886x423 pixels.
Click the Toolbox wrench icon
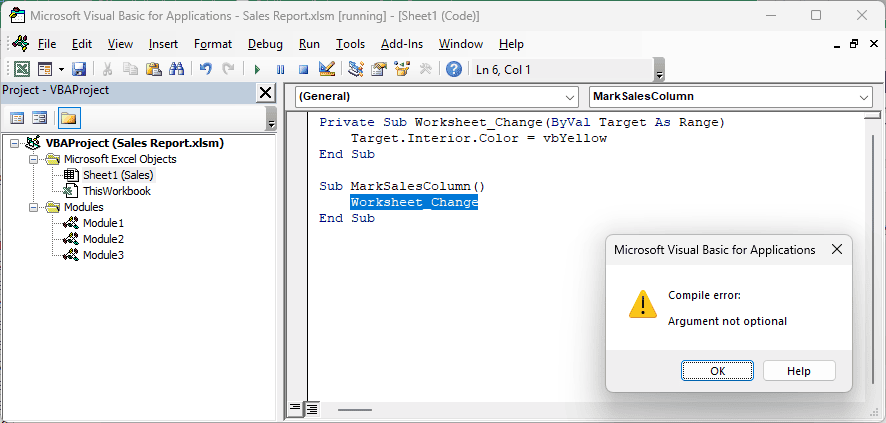[425, 69]
